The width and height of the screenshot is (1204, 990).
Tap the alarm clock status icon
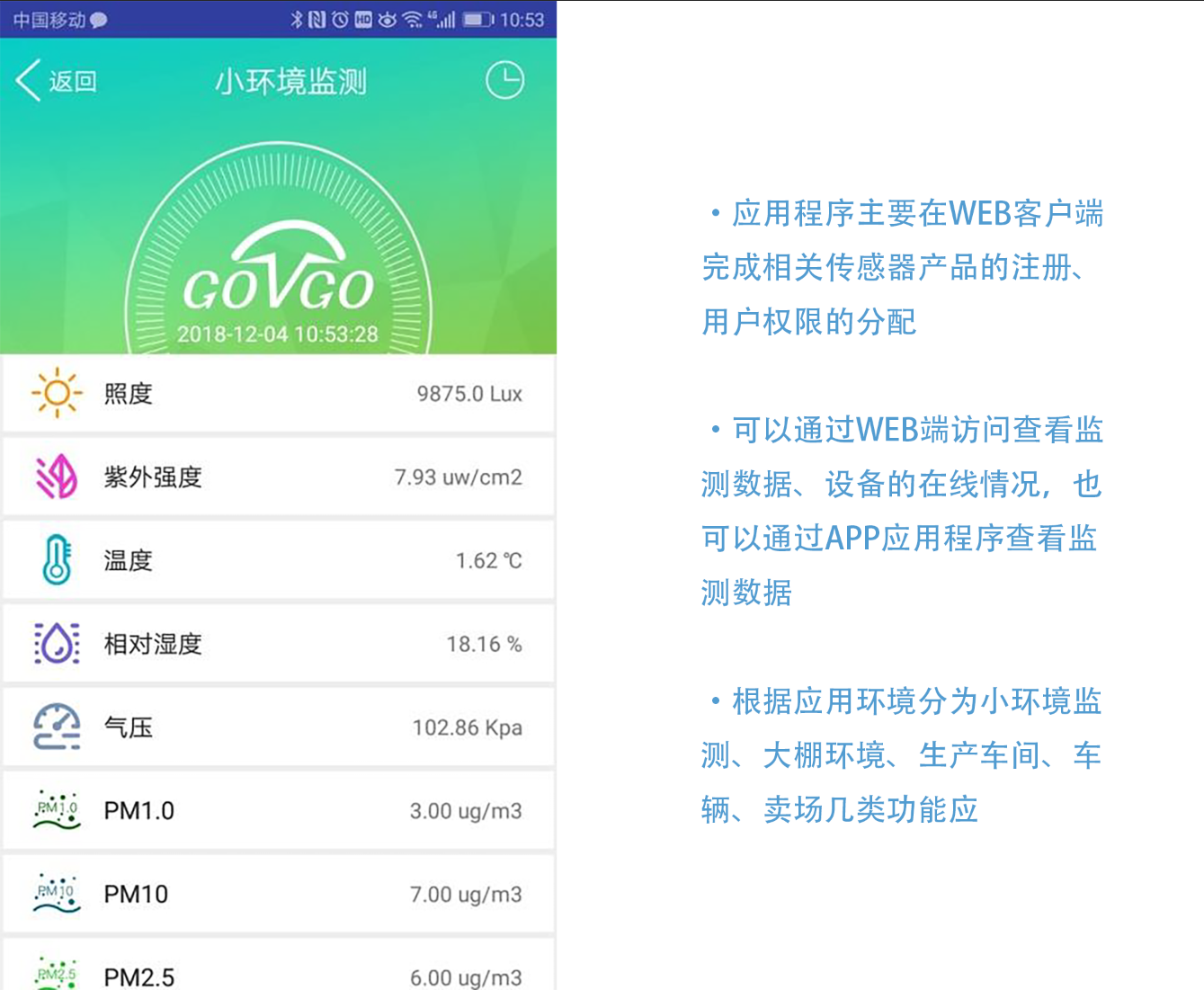(x=340, y=19)
